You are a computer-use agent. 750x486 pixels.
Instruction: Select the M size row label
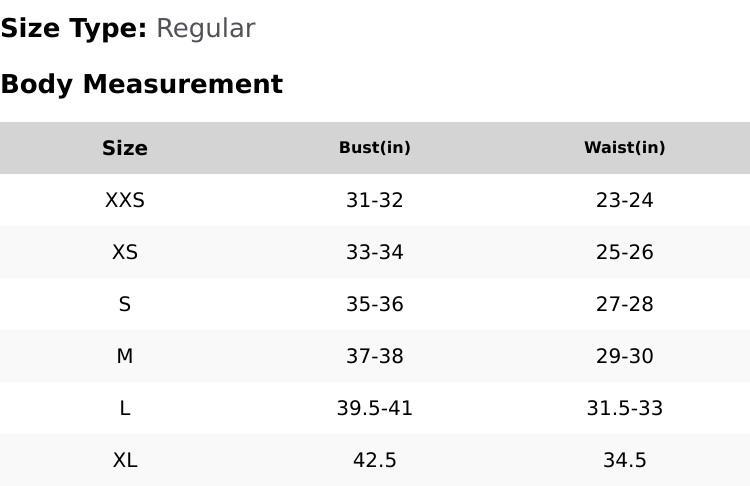[x=125, y=356]
